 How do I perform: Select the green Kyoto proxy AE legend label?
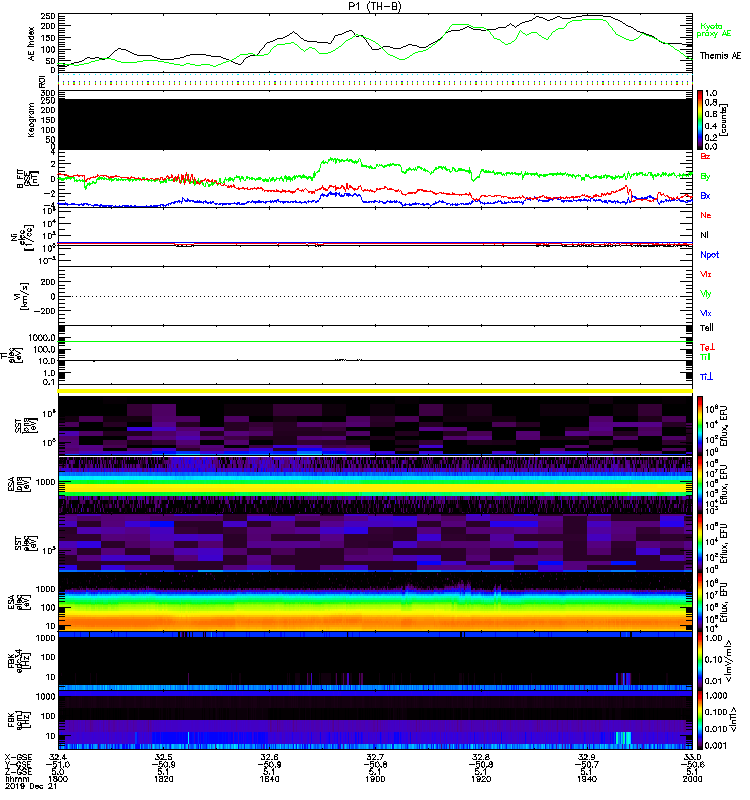(x=713, y=30)
